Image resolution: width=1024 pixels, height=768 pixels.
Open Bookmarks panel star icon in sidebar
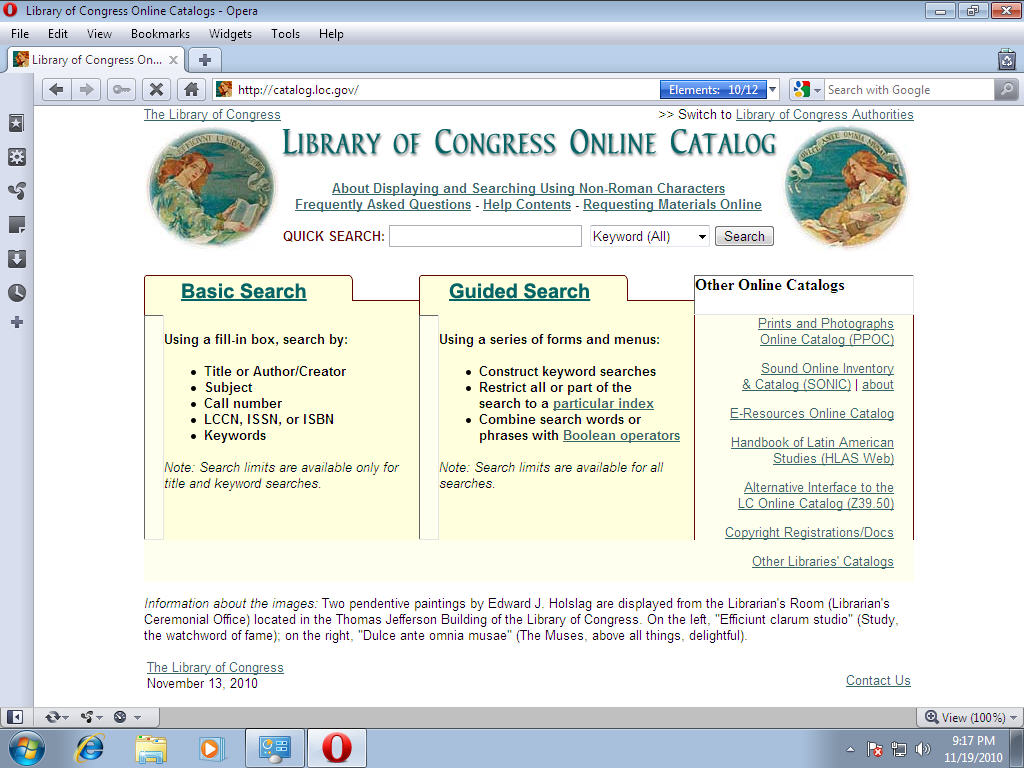pyautogui.click(x=17, y=123)
